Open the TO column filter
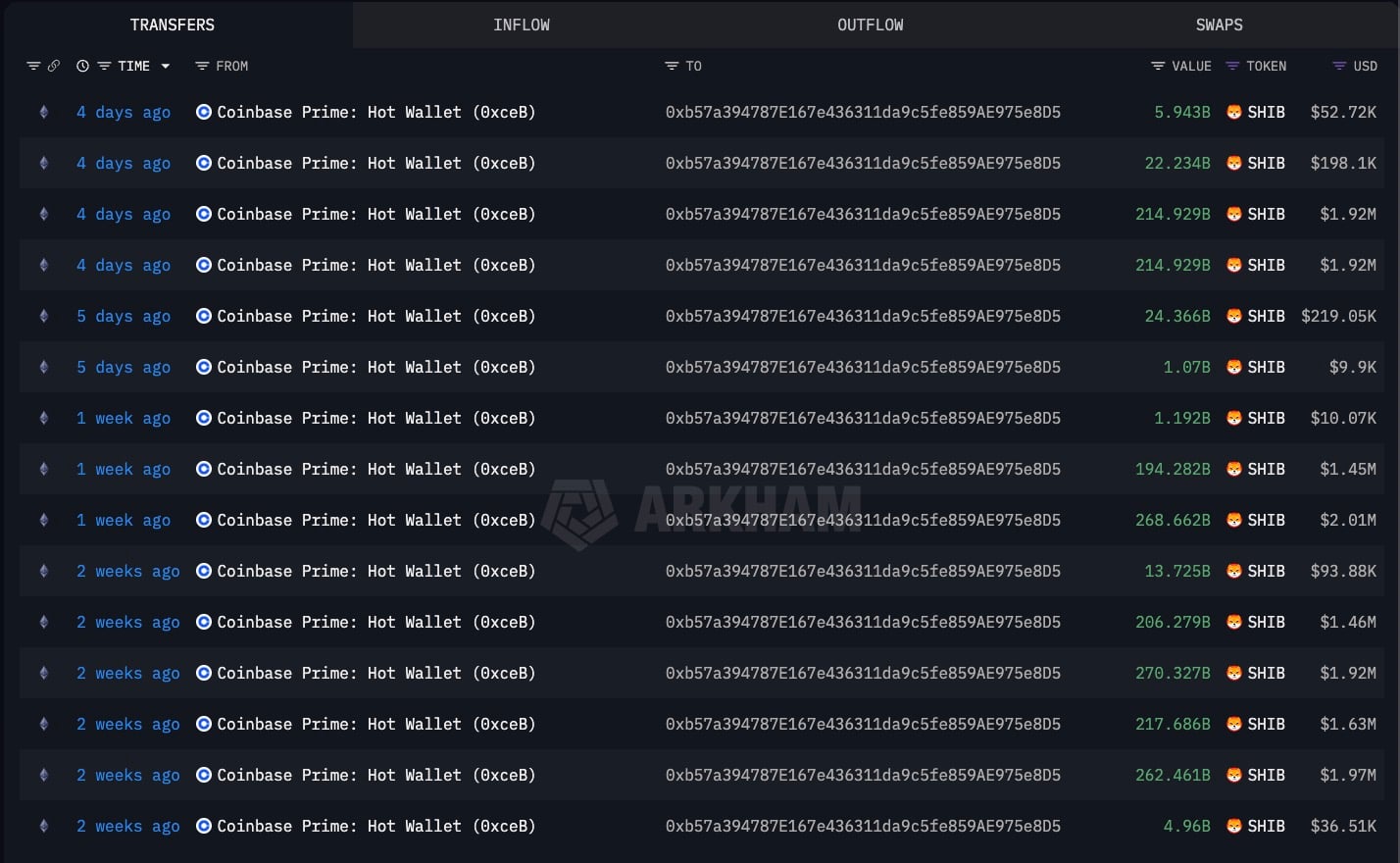The image size is (1400, 863). [672, 66]
